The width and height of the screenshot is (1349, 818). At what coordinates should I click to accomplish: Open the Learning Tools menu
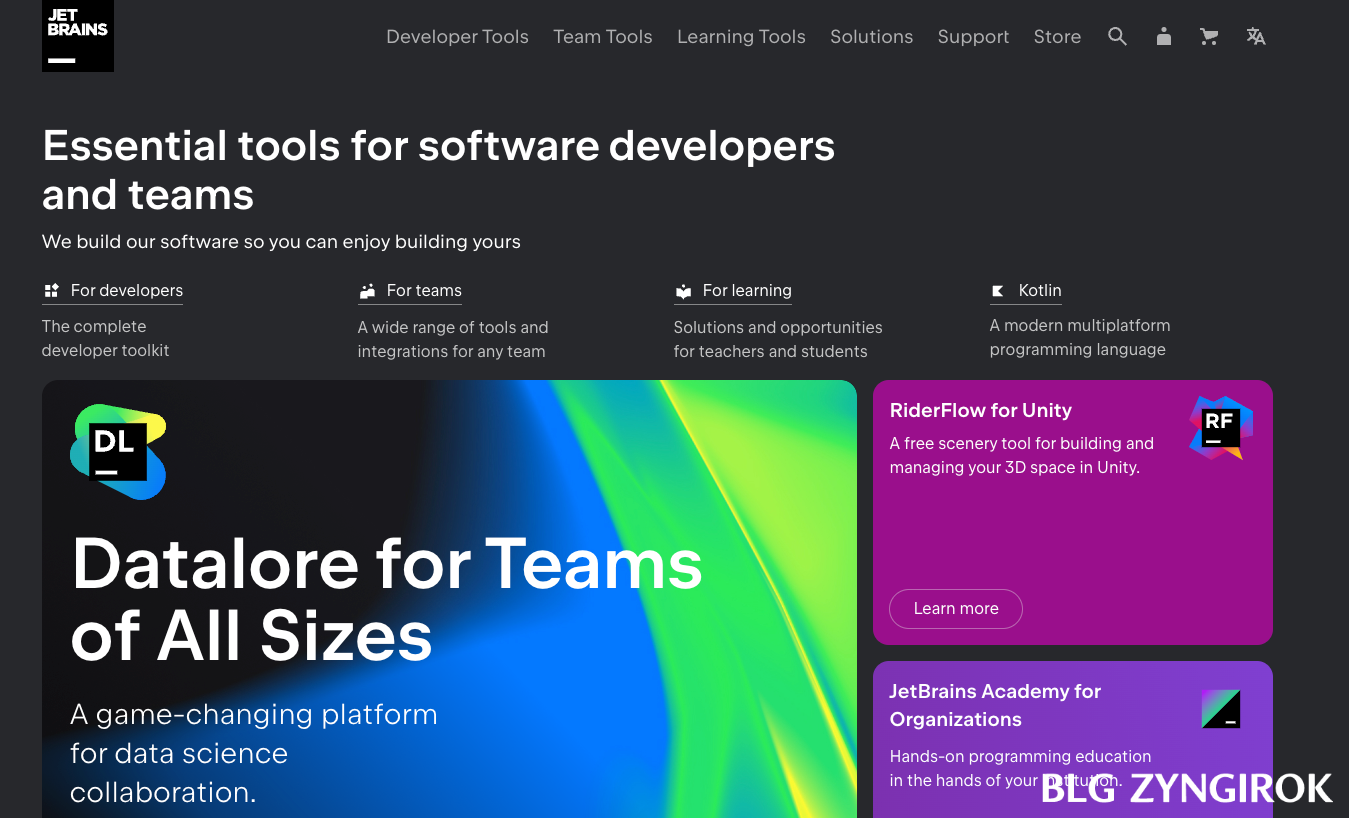point(741,36)
